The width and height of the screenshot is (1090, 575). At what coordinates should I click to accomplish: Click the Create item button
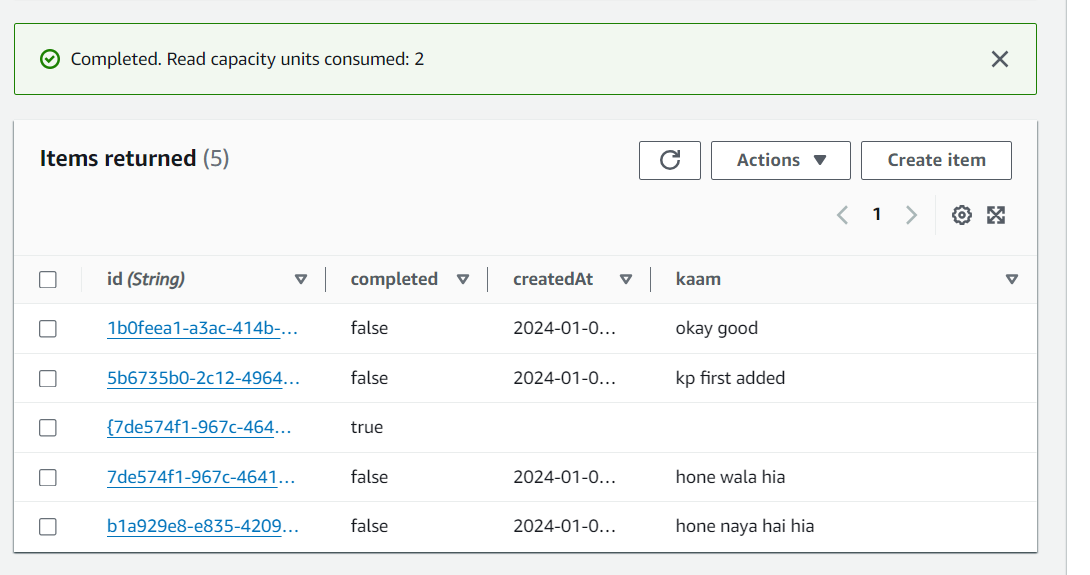click(x=936, y=161)
